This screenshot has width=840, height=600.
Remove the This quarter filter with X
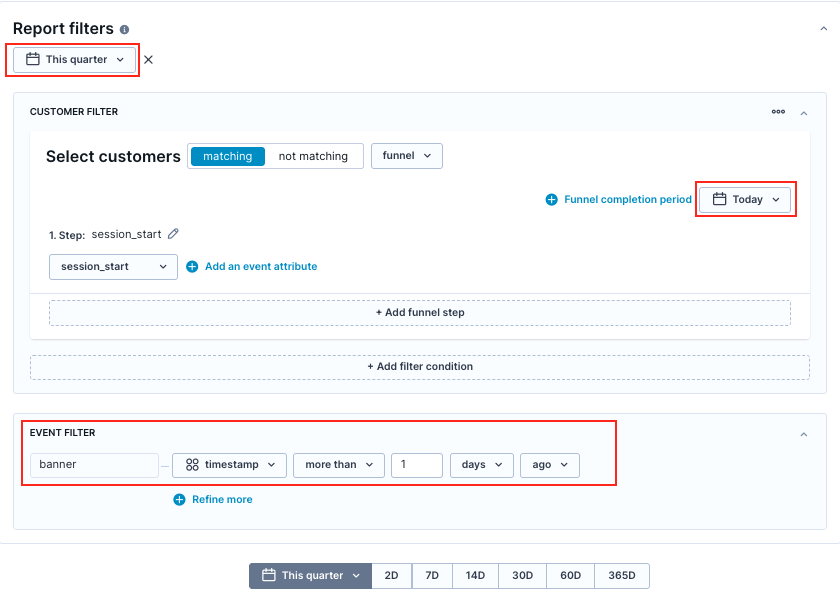(148, 59)
